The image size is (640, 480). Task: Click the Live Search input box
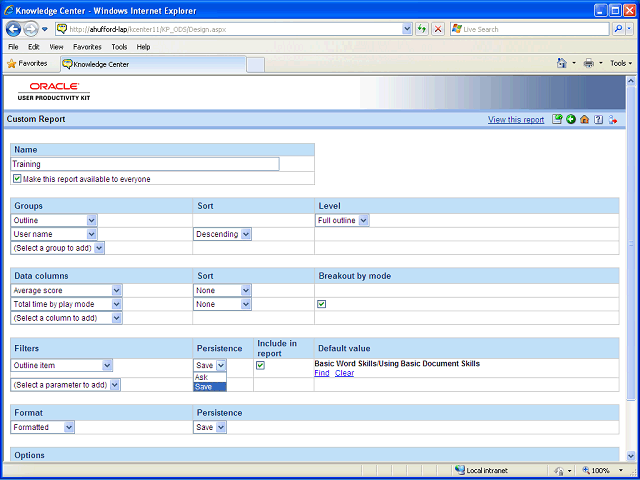click(530, 29)
